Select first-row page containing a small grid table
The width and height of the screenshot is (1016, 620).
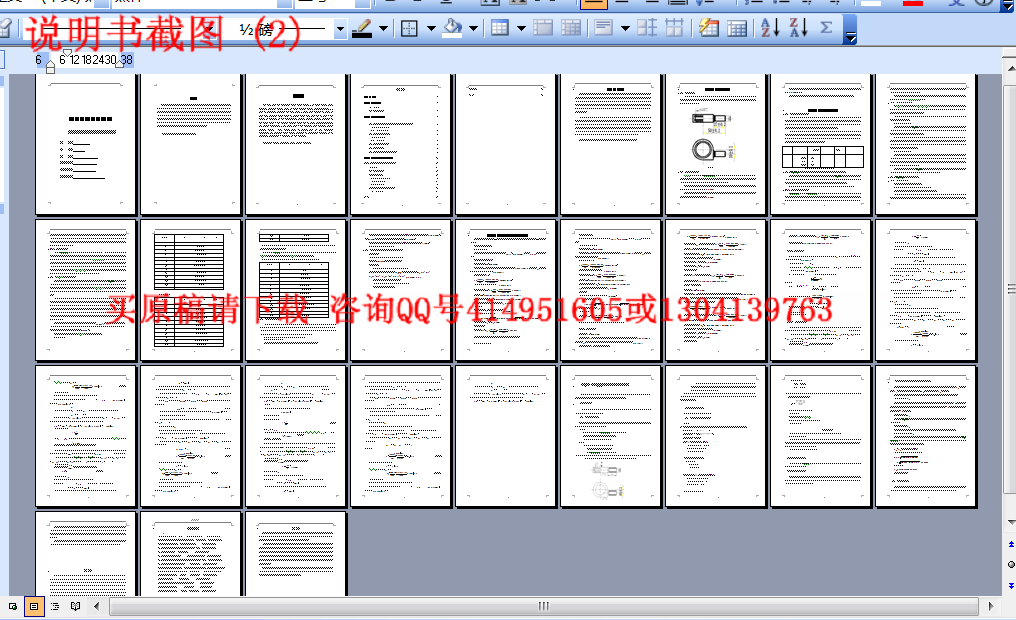click(820, 143)
